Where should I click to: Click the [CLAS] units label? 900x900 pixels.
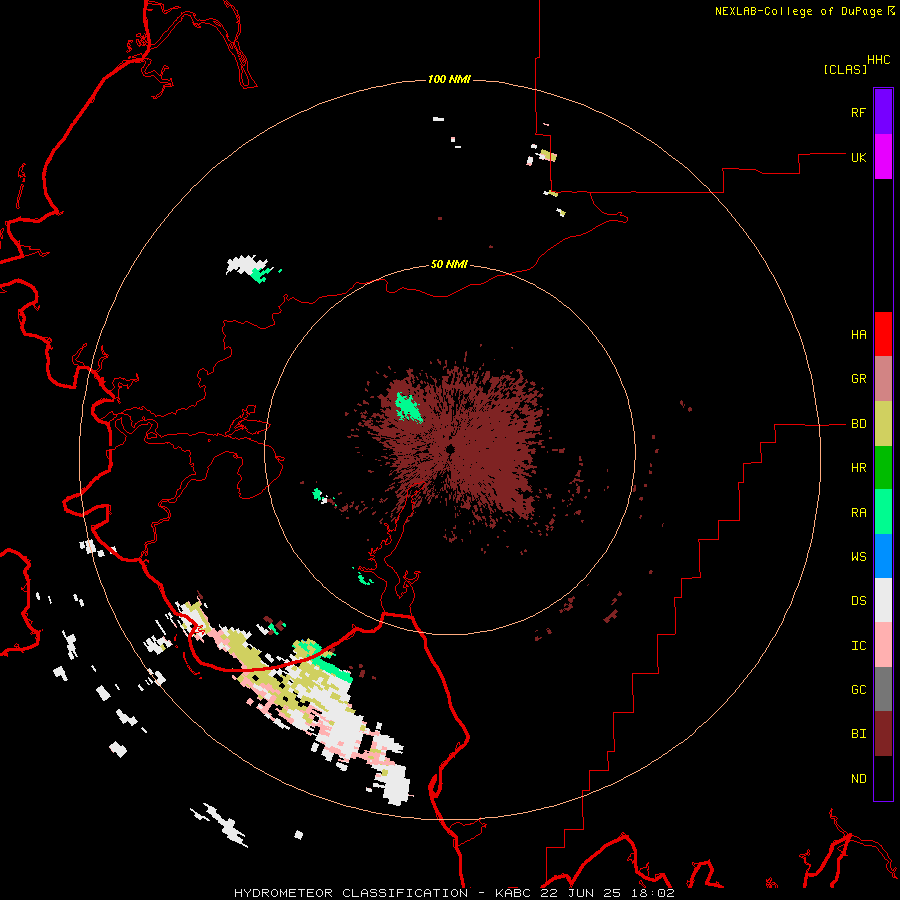coord(845,69)
